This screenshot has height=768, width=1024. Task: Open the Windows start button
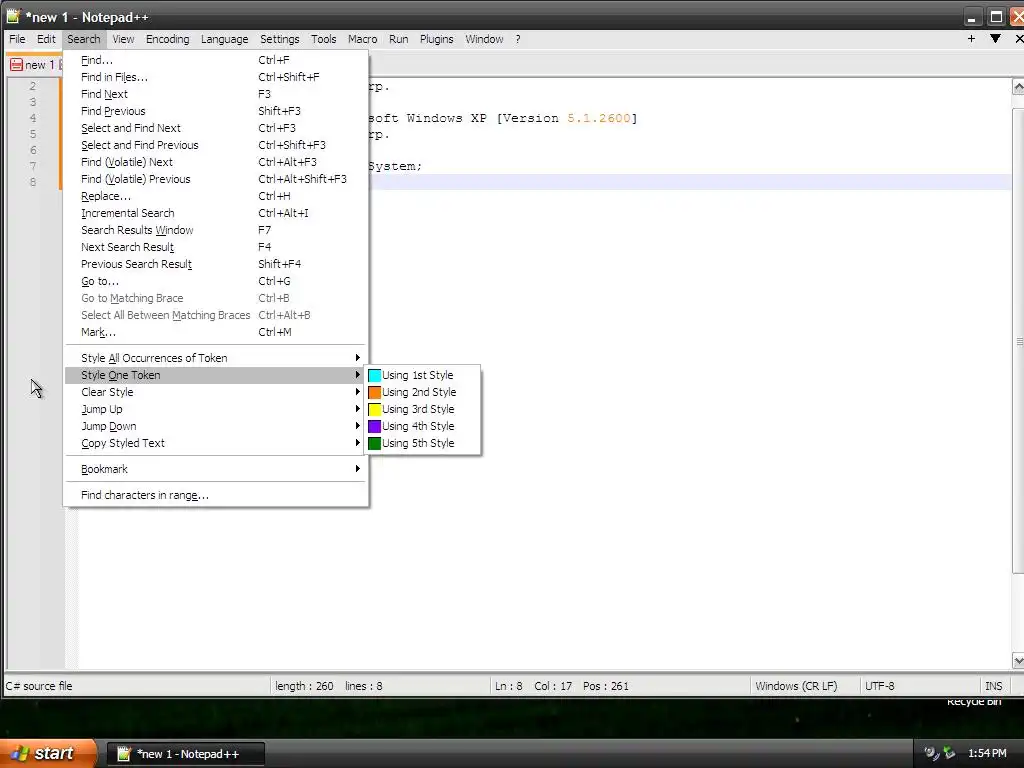(x=47, y=753)
